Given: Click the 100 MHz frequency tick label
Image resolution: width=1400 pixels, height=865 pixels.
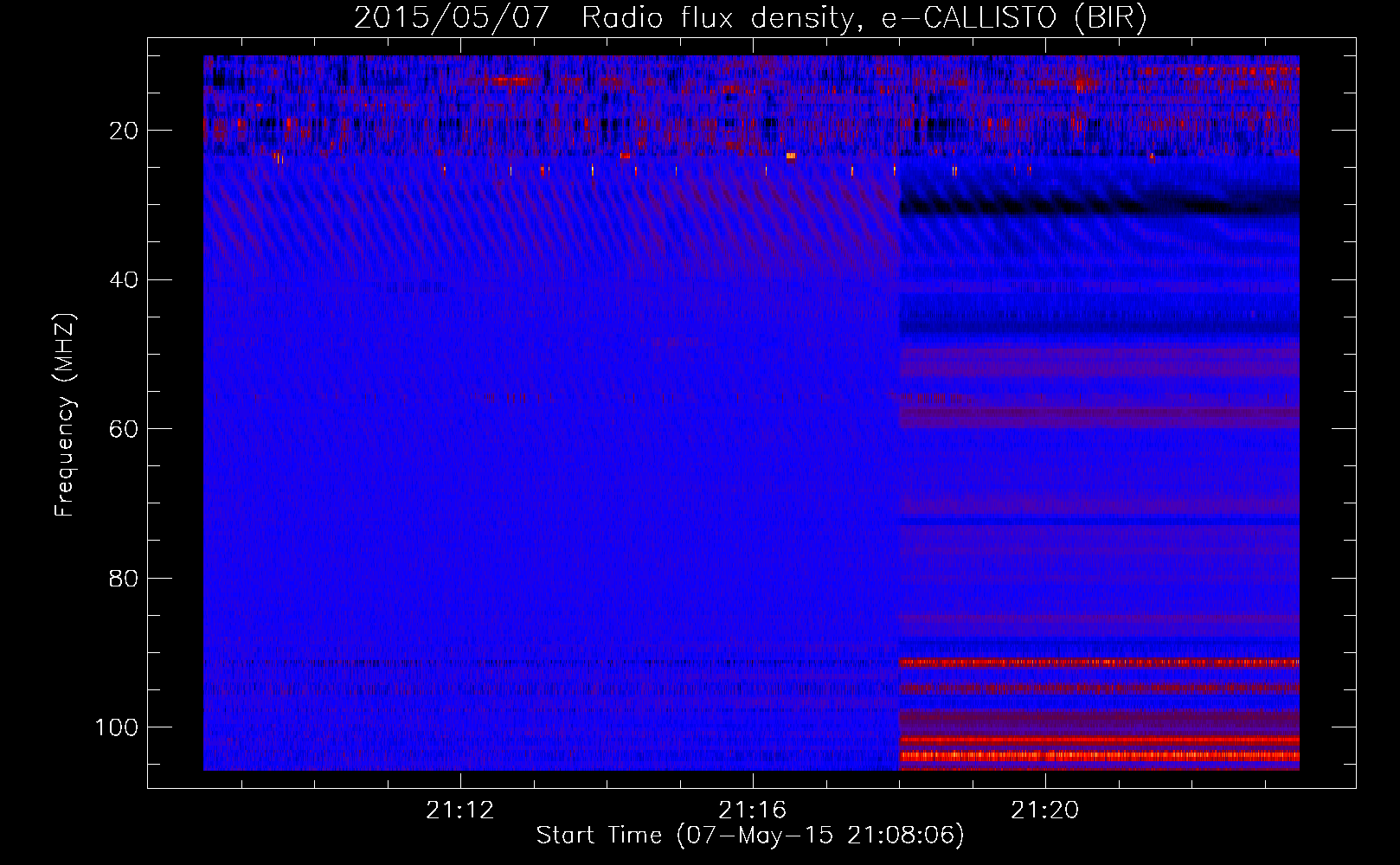Looking at the screenshot, I should click(x=117, y=727).
